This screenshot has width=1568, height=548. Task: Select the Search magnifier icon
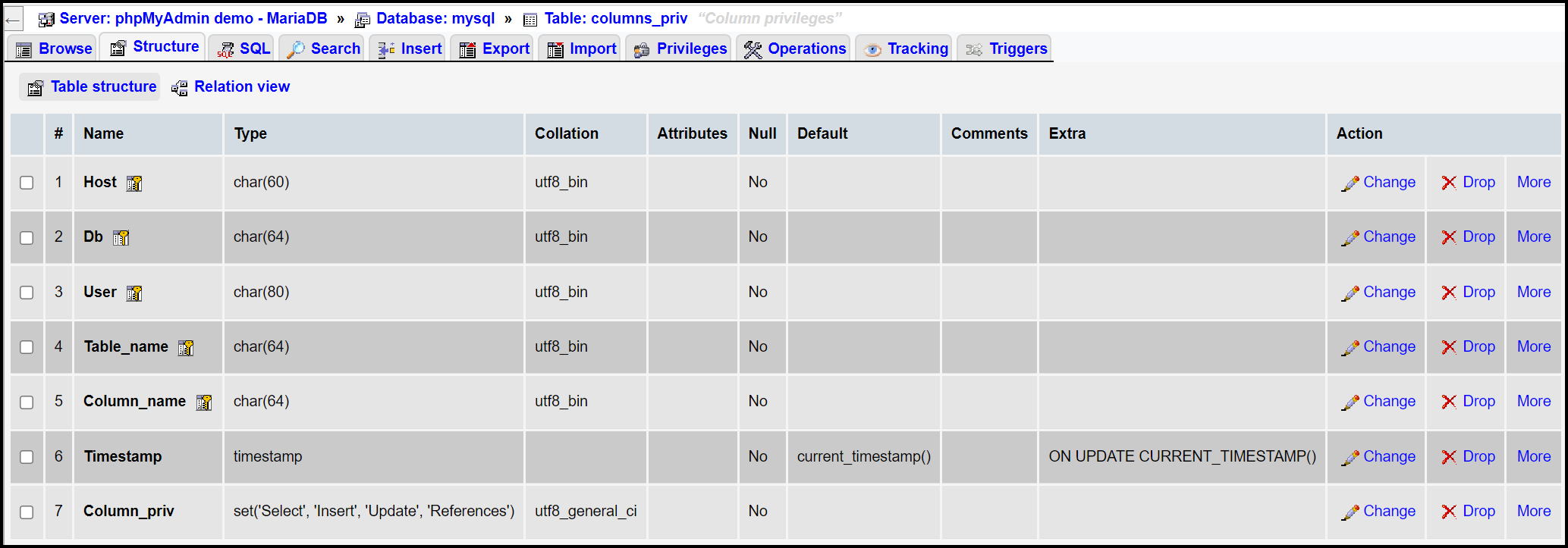click(x=294, y=48)
